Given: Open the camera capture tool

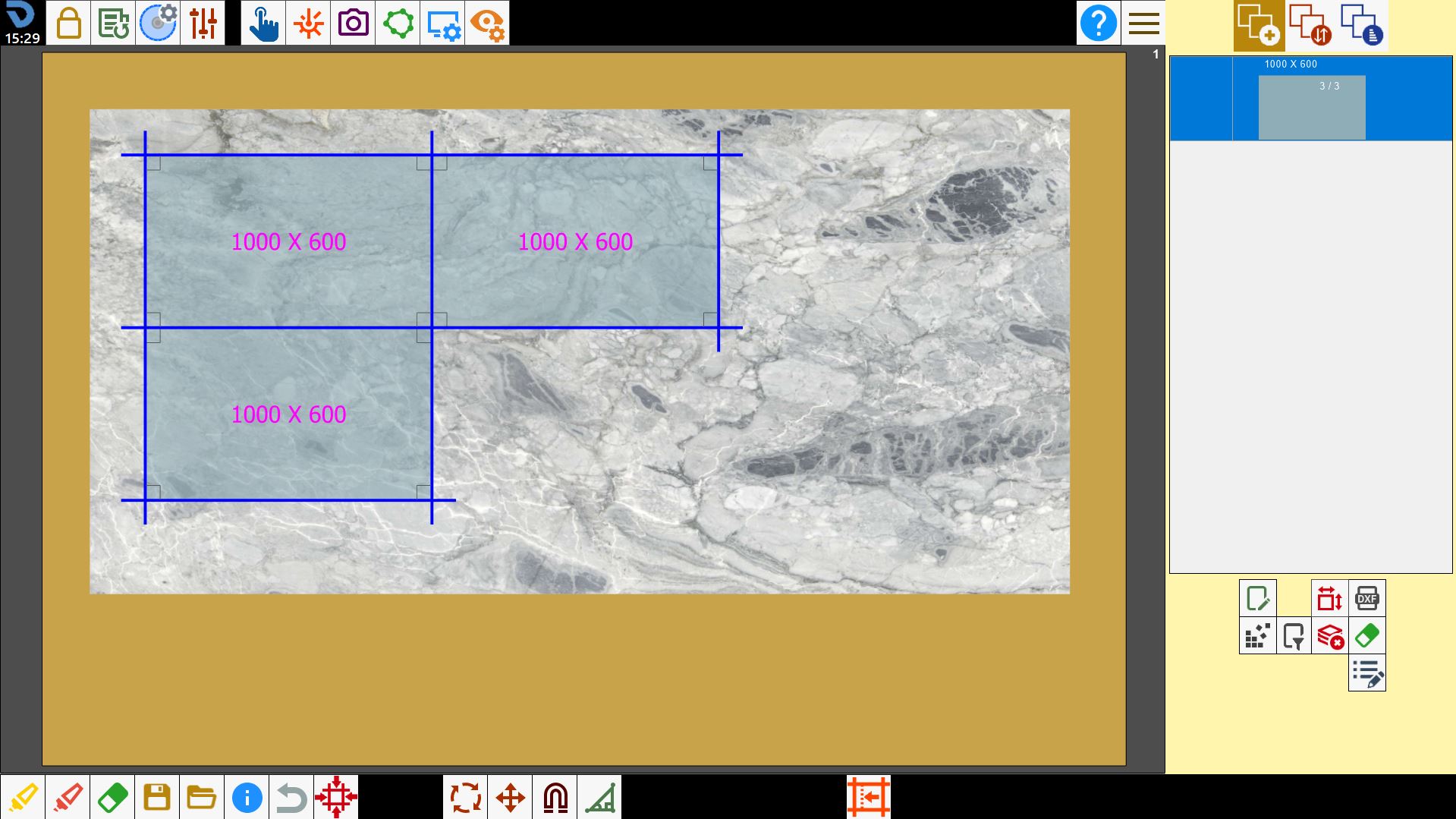Looking at the screenshot, I should 353,23.
